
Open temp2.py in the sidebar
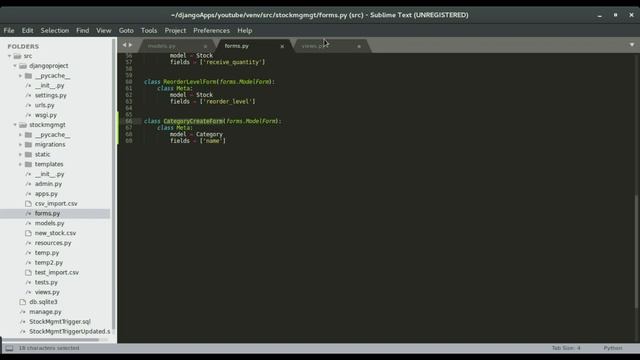point(49,262)
